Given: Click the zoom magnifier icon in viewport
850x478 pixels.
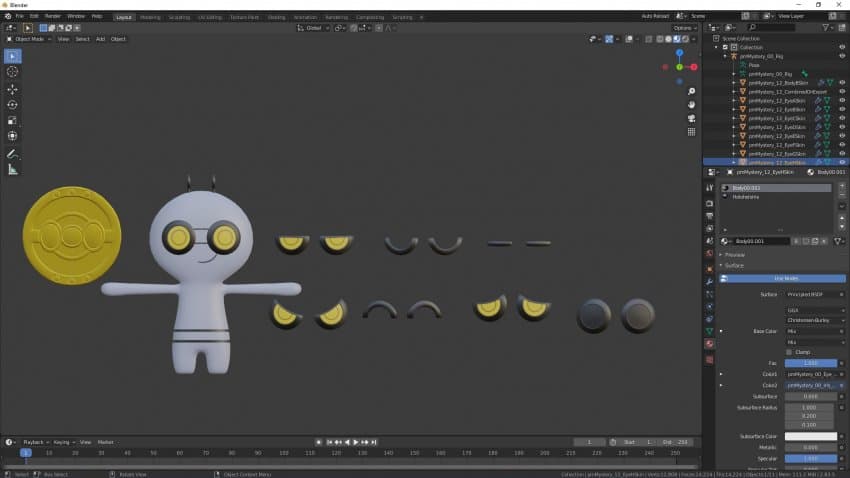Looking at the screenshot, I should click(x=691, y=89).
